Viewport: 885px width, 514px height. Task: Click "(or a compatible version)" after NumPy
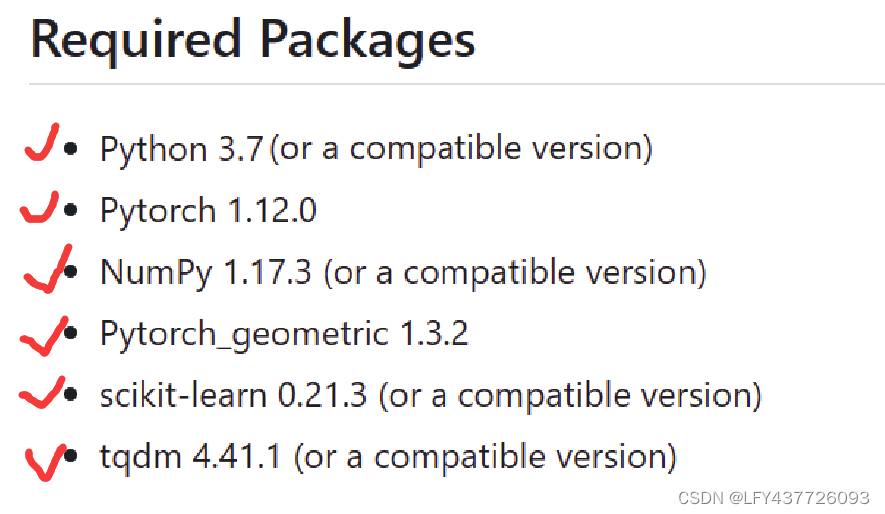tap(515, 273)
